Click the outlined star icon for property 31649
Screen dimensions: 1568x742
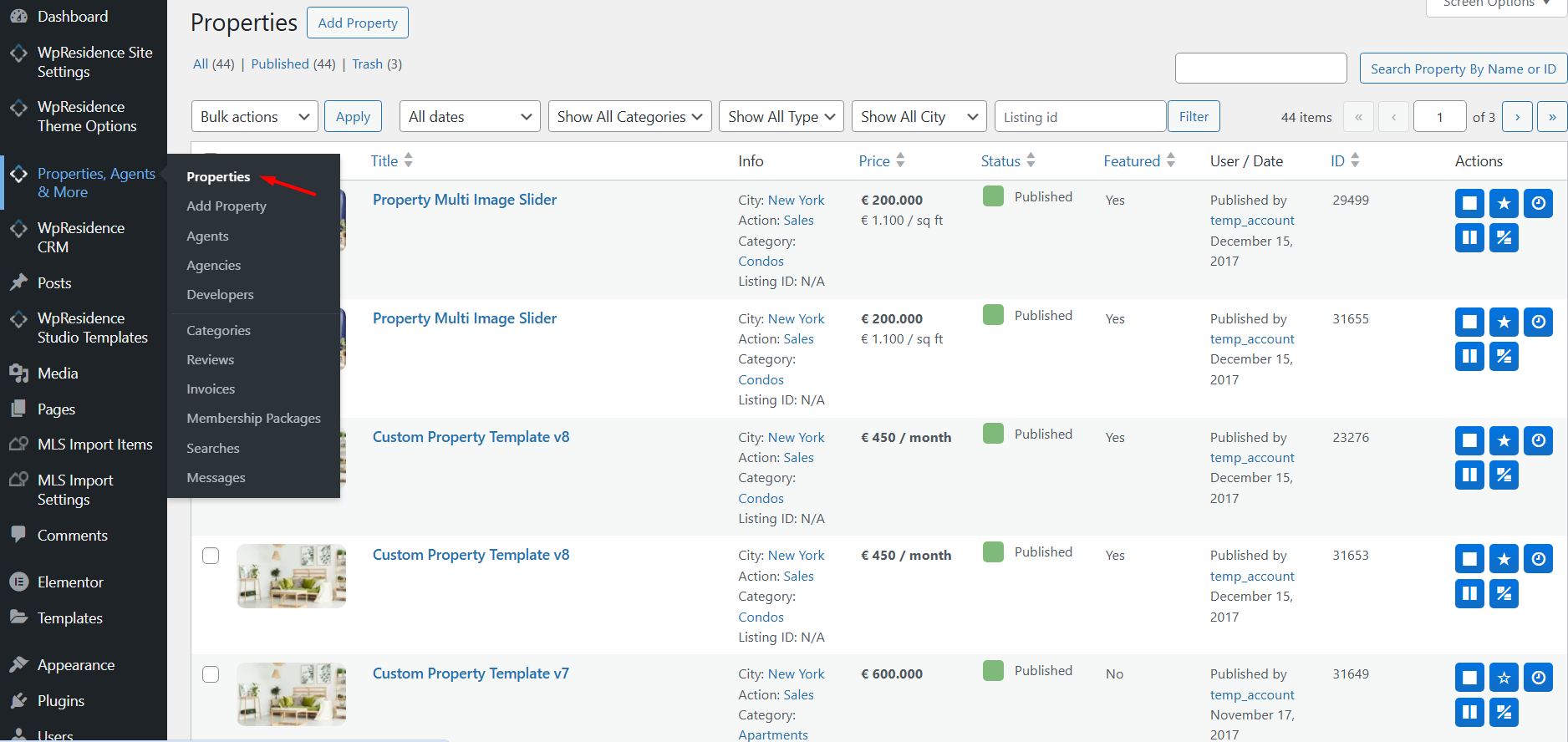click(x=1504, y=678)
